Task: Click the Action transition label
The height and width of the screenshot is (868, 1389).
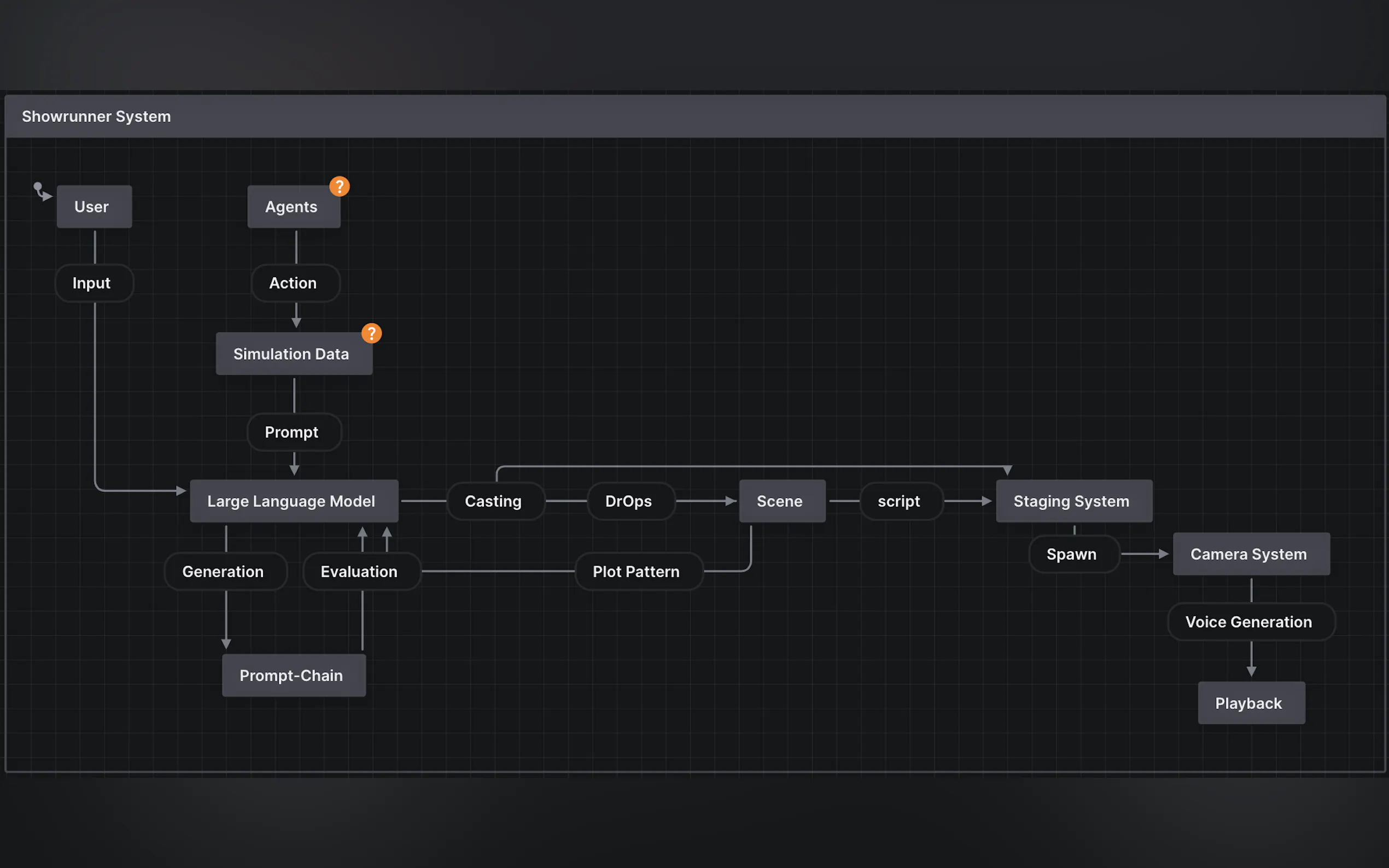Action: [295, 283]
